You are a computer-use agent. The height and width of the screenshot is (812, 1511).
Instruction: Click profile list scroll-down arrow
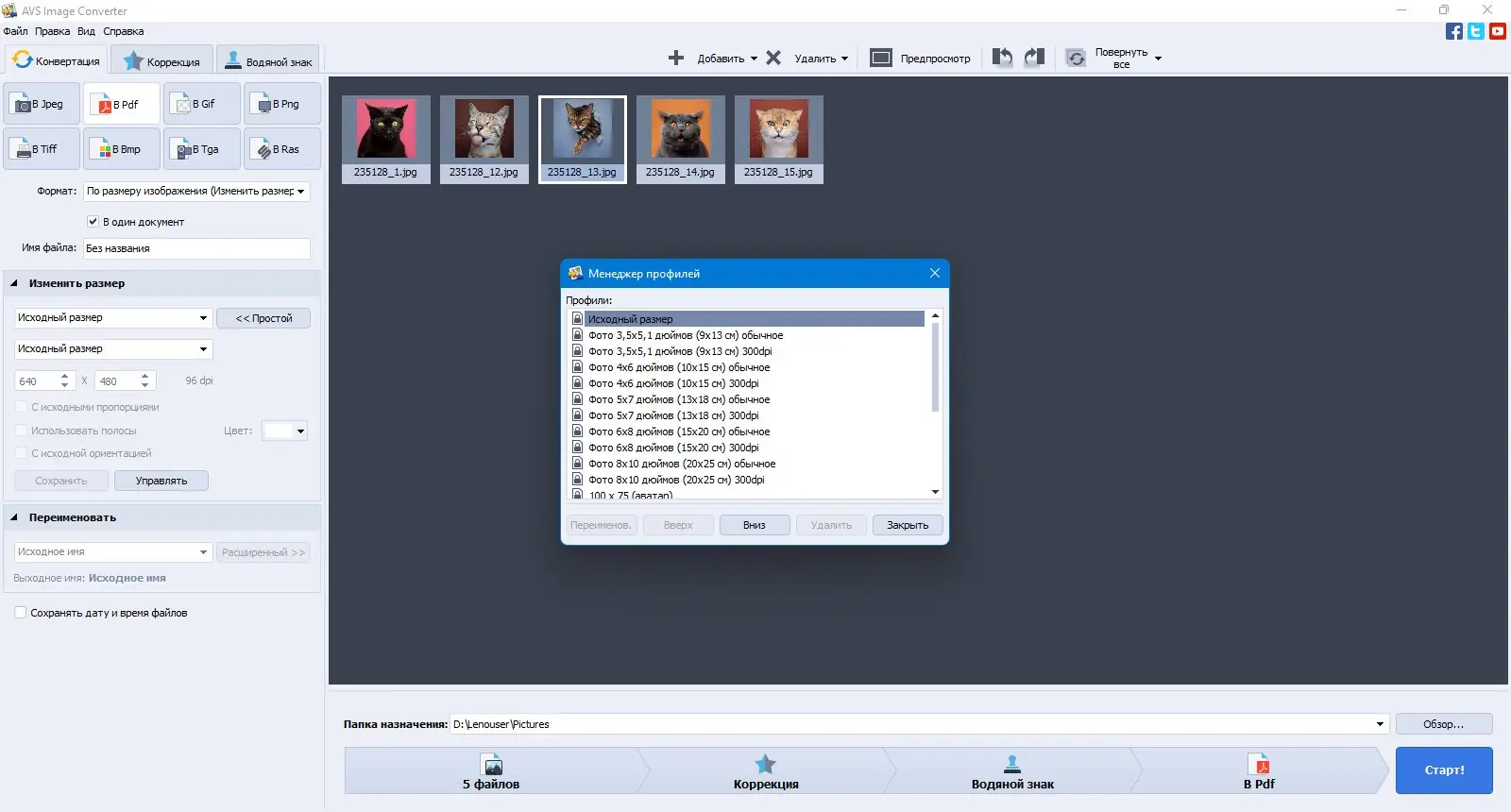pyautogui.click(x=935, y=492)
